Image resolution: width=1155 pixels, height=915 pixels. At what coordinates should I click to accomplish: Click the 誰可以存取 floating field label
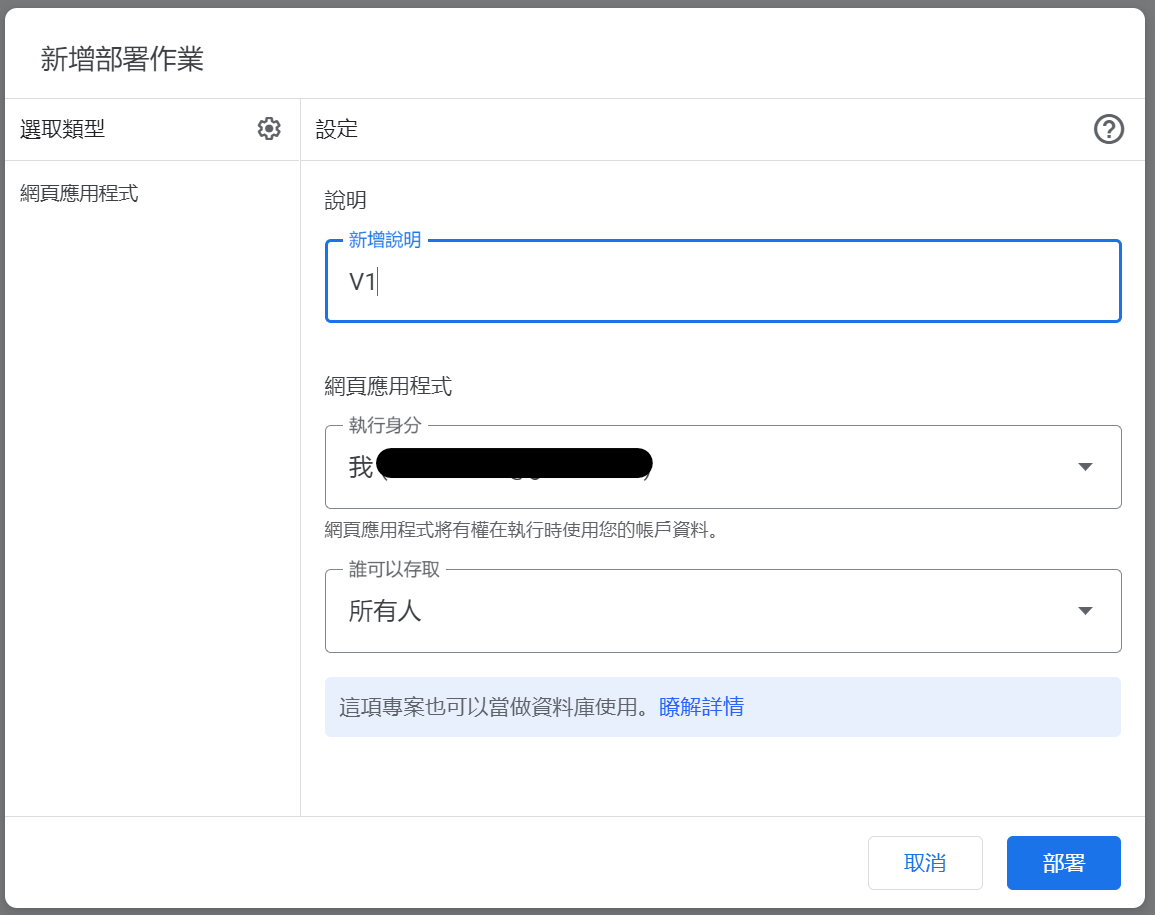[x=394, y=569]
